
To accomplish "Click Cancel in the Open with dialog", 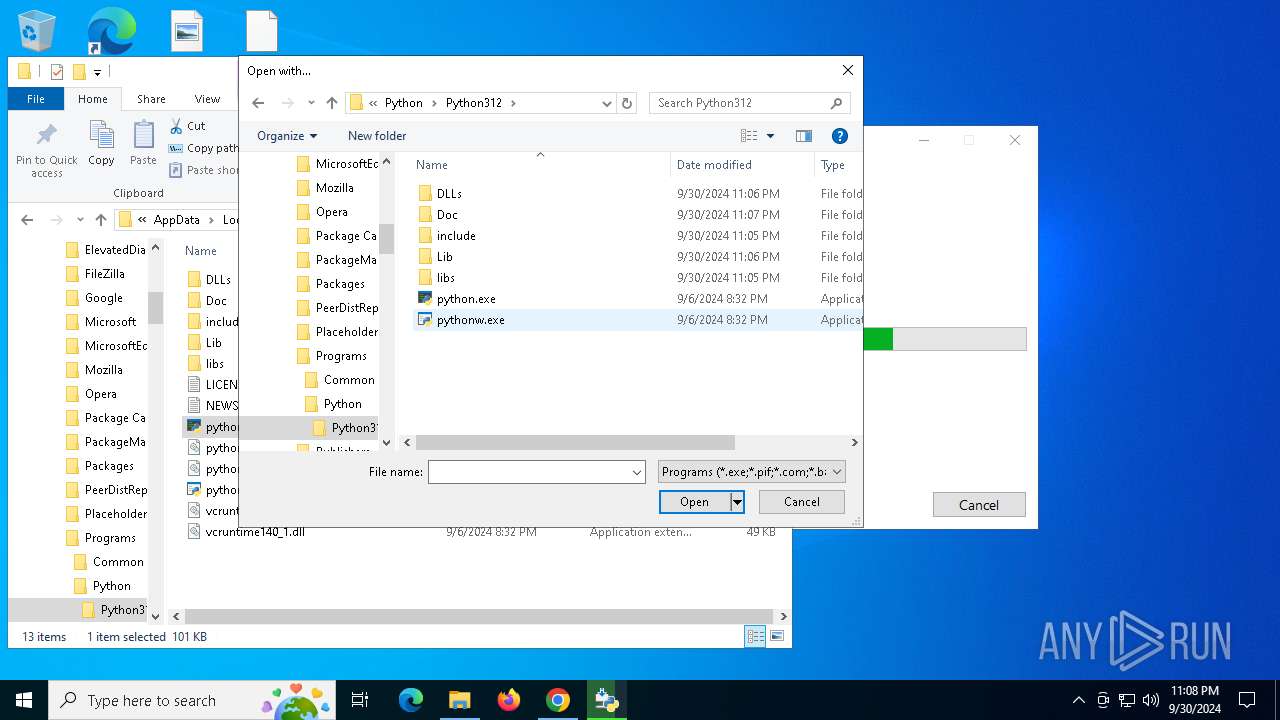I will [x=802, y=502].
